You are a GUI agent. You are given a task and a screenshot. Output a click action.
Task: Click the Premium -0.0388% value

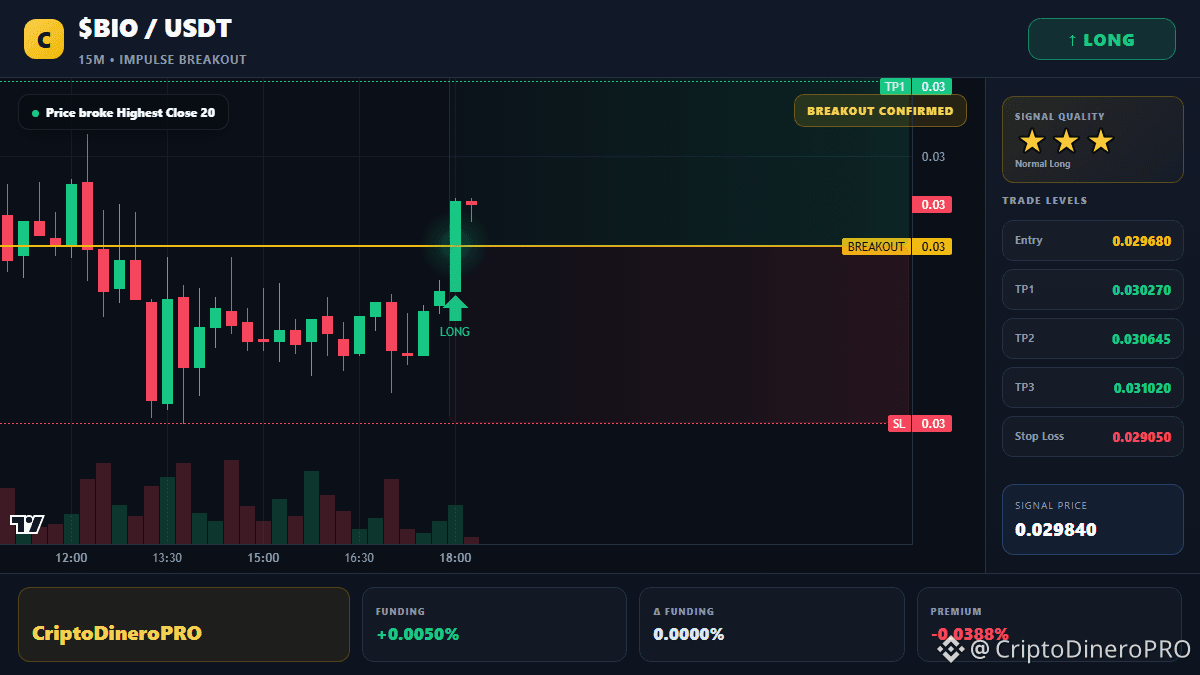(969, 634)
